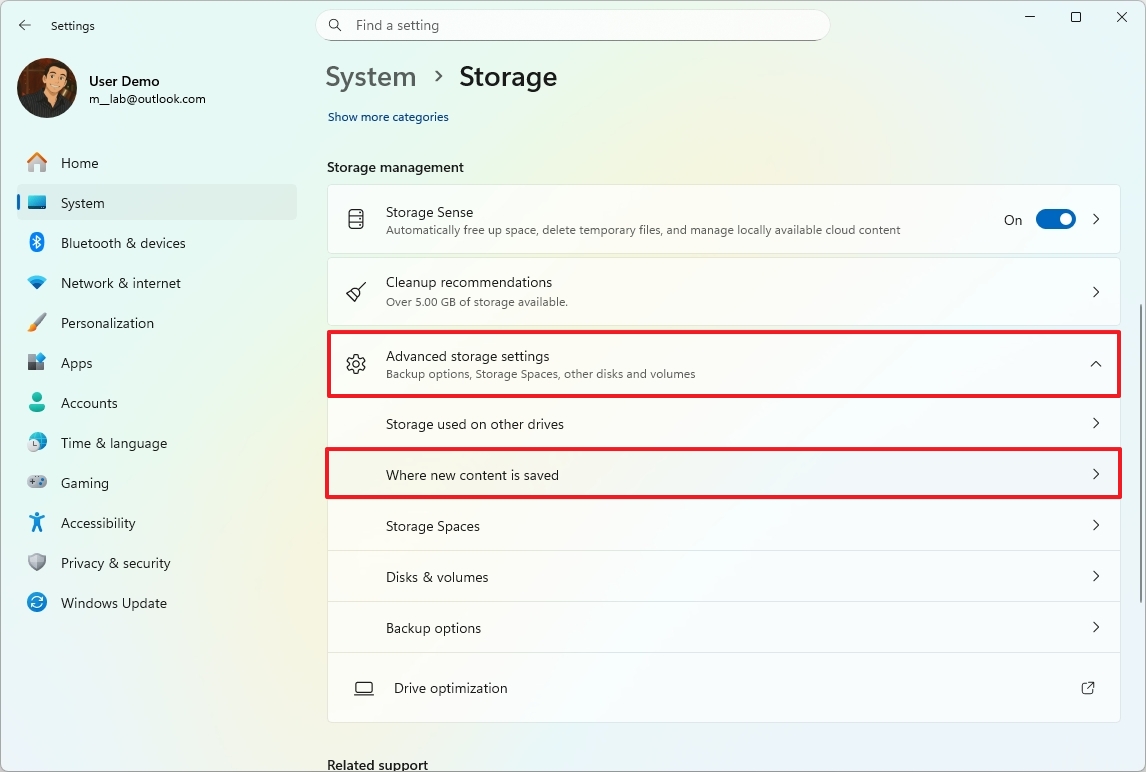Click the Network & internet Wi-Fi icon
The height and width of the screenshot is (772, 1146).
[37, 283]
